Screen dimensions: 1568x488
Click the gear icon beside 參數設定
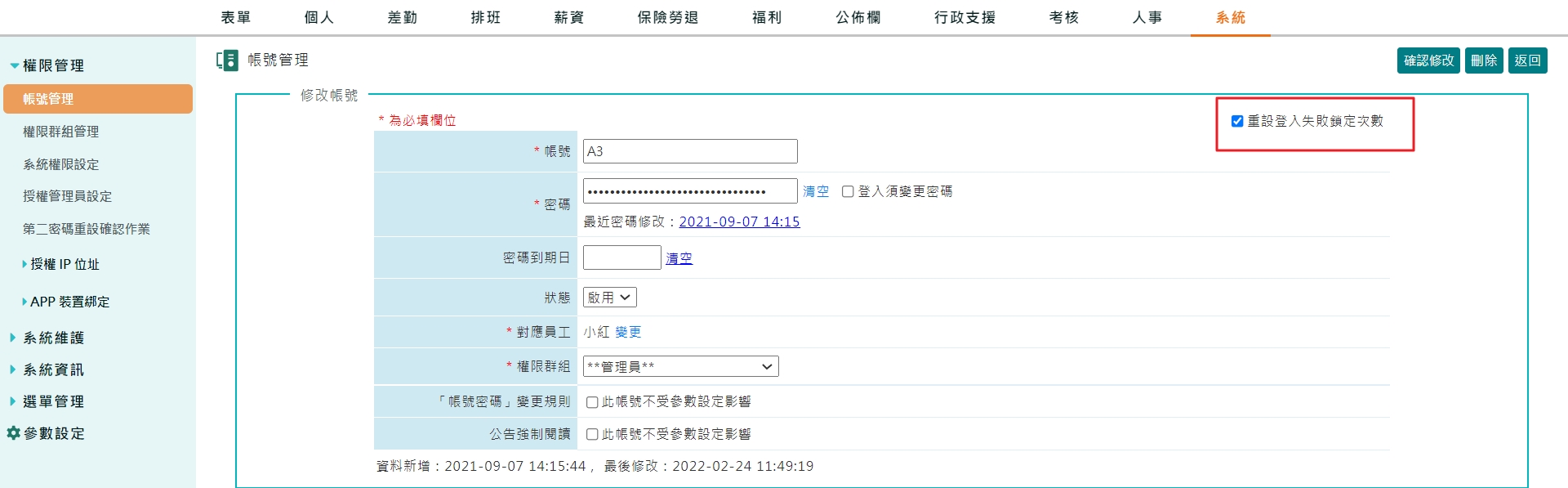pyautogui.click(x=13, y=432)
